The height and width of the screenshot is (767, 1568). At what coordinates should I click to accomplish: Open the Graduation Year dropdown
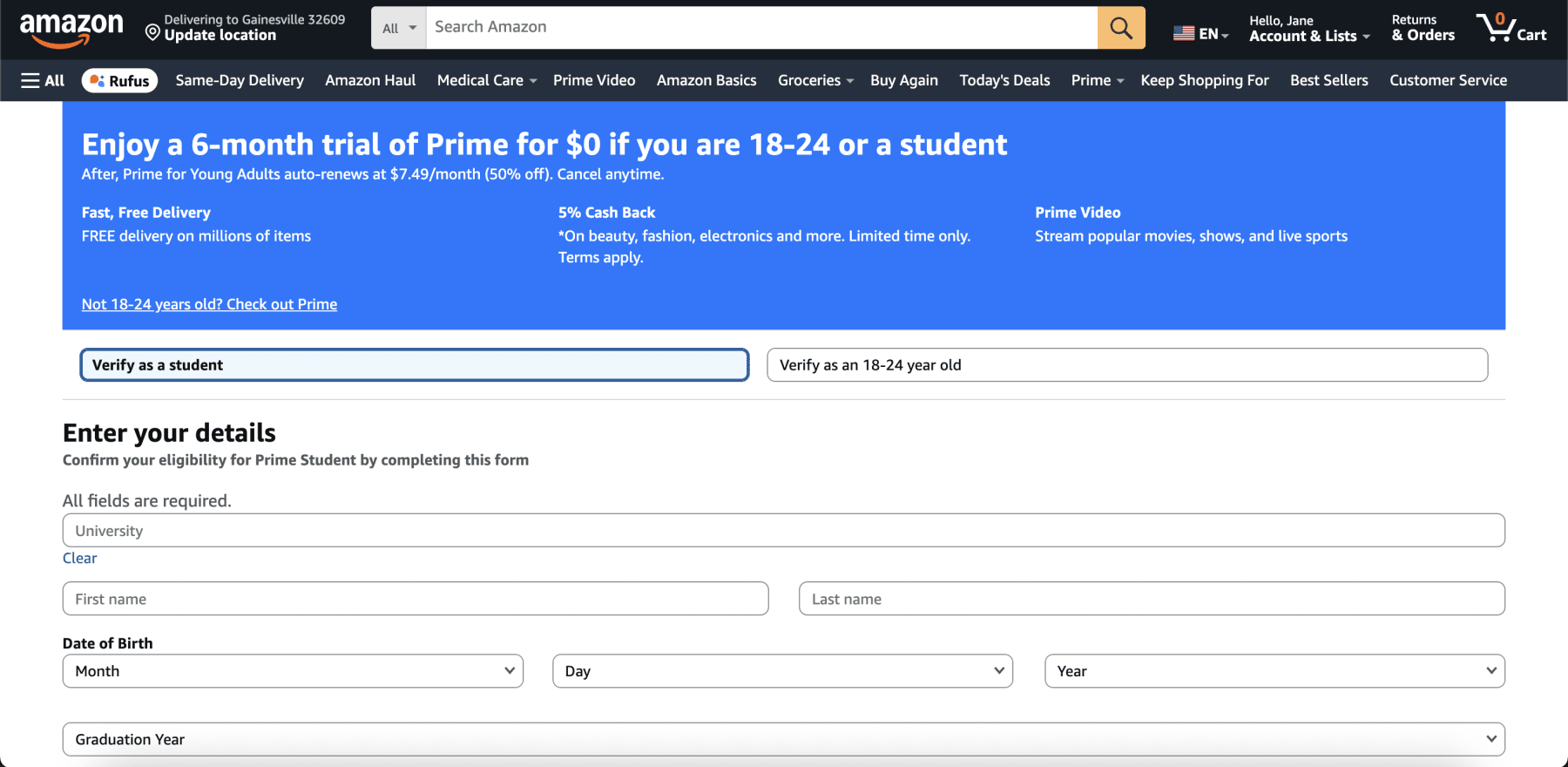pyautogui.click(x=784, y=739)
